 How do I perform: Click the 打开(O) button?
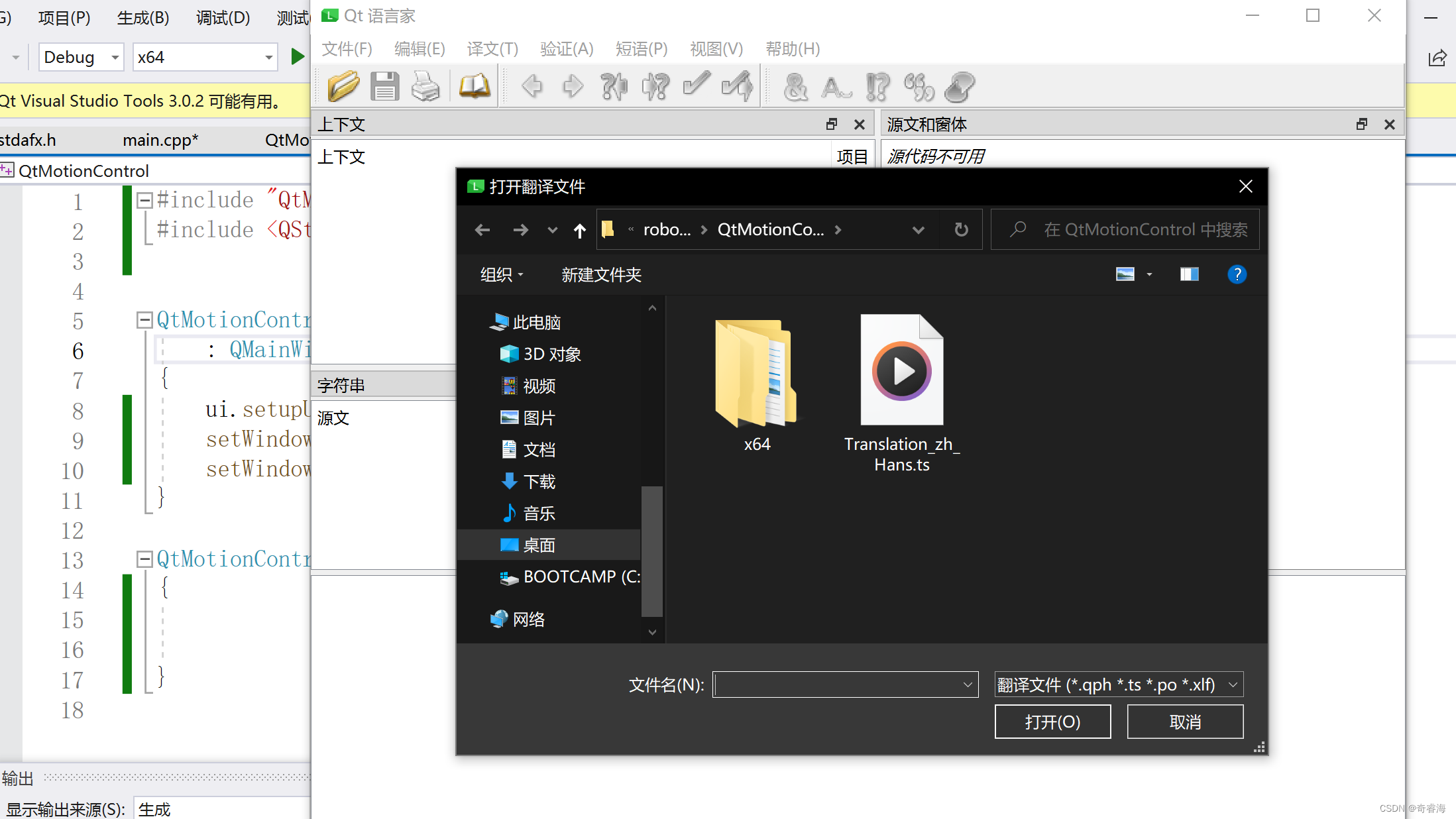[x=1052, y=722]
